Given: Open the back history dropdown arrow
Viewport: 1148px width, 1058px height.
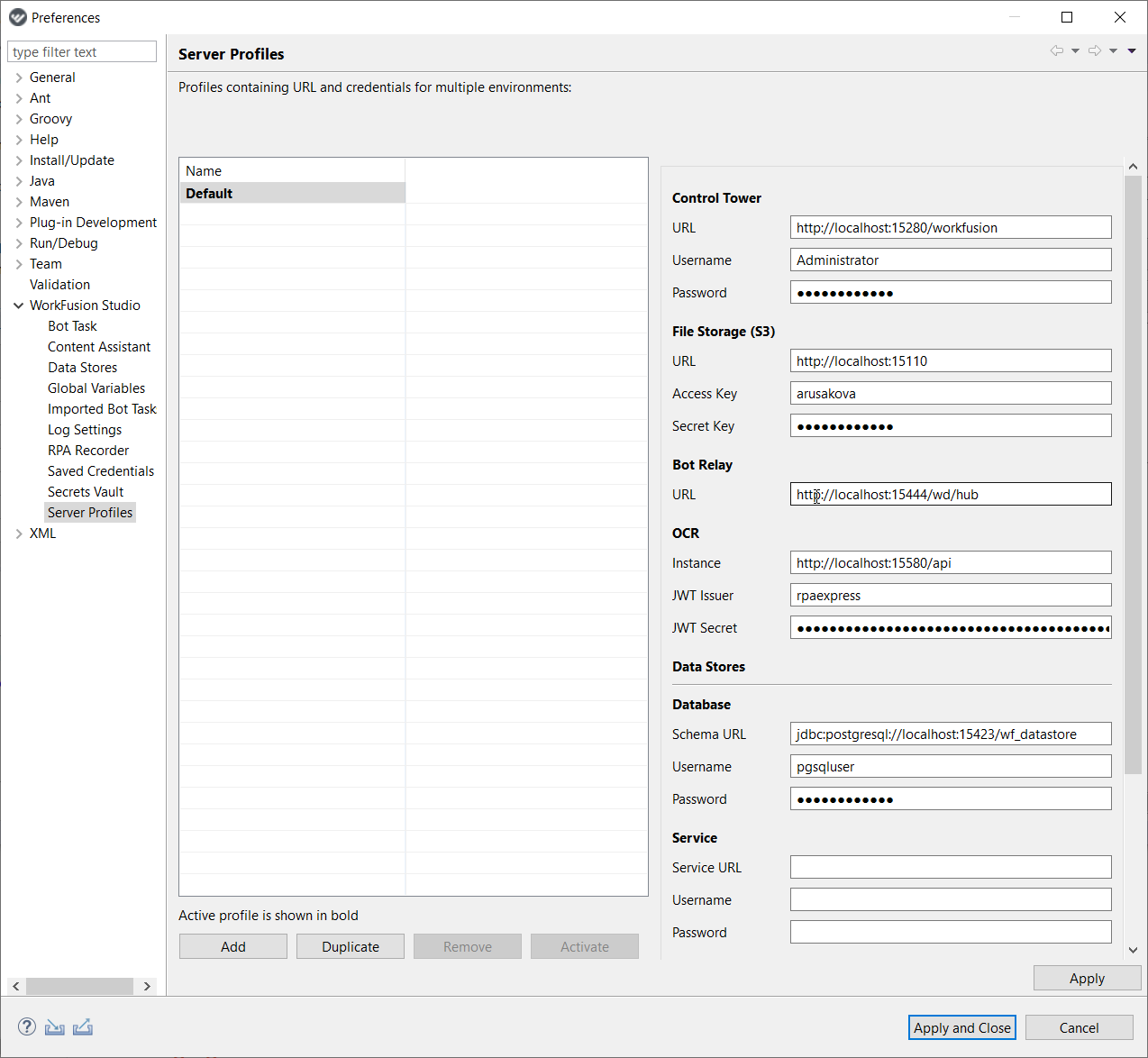Looking at the screenshot, I should (1075, 51).
